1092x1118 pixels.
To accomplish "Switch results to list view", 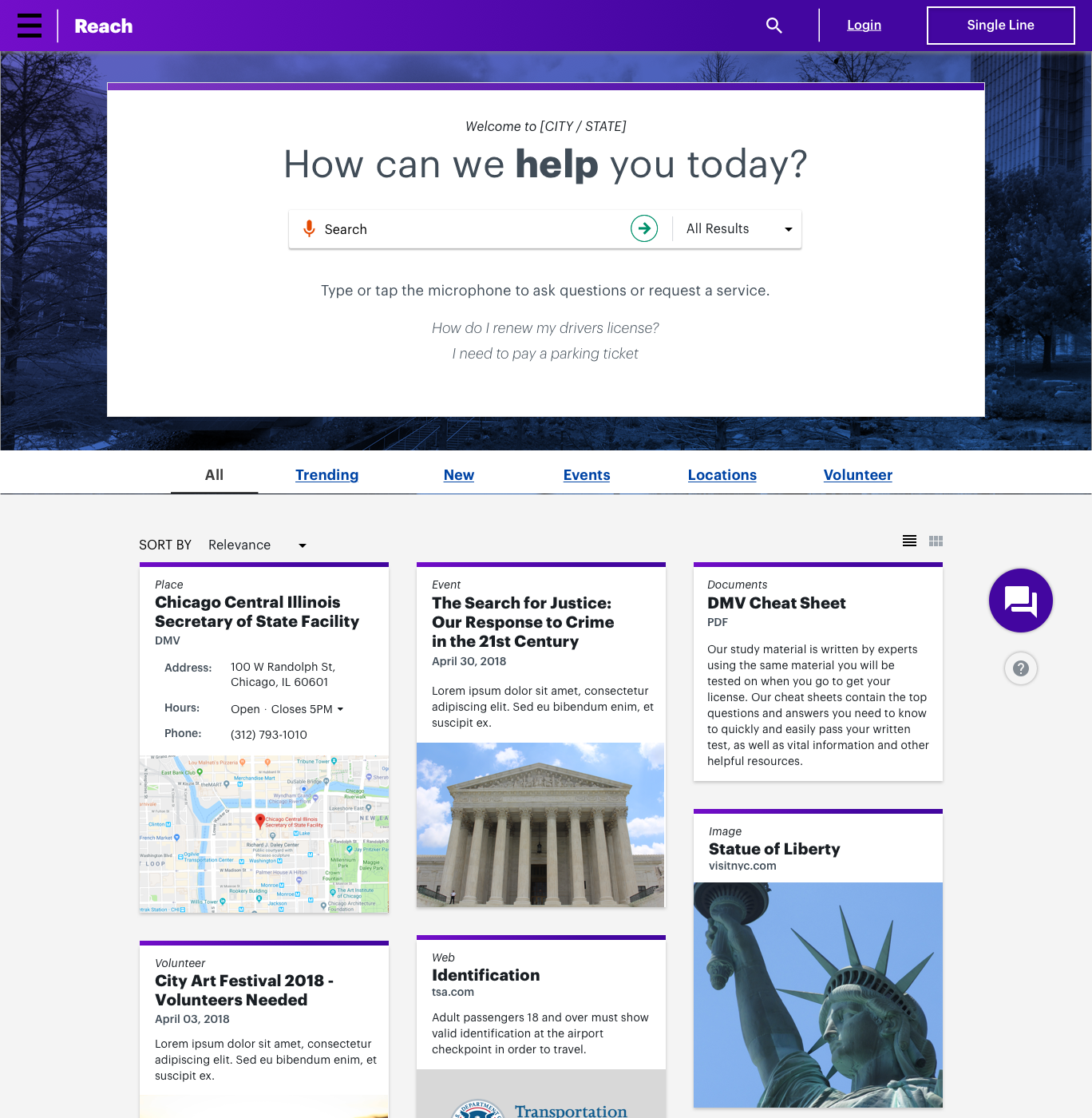I will (909, 541).
